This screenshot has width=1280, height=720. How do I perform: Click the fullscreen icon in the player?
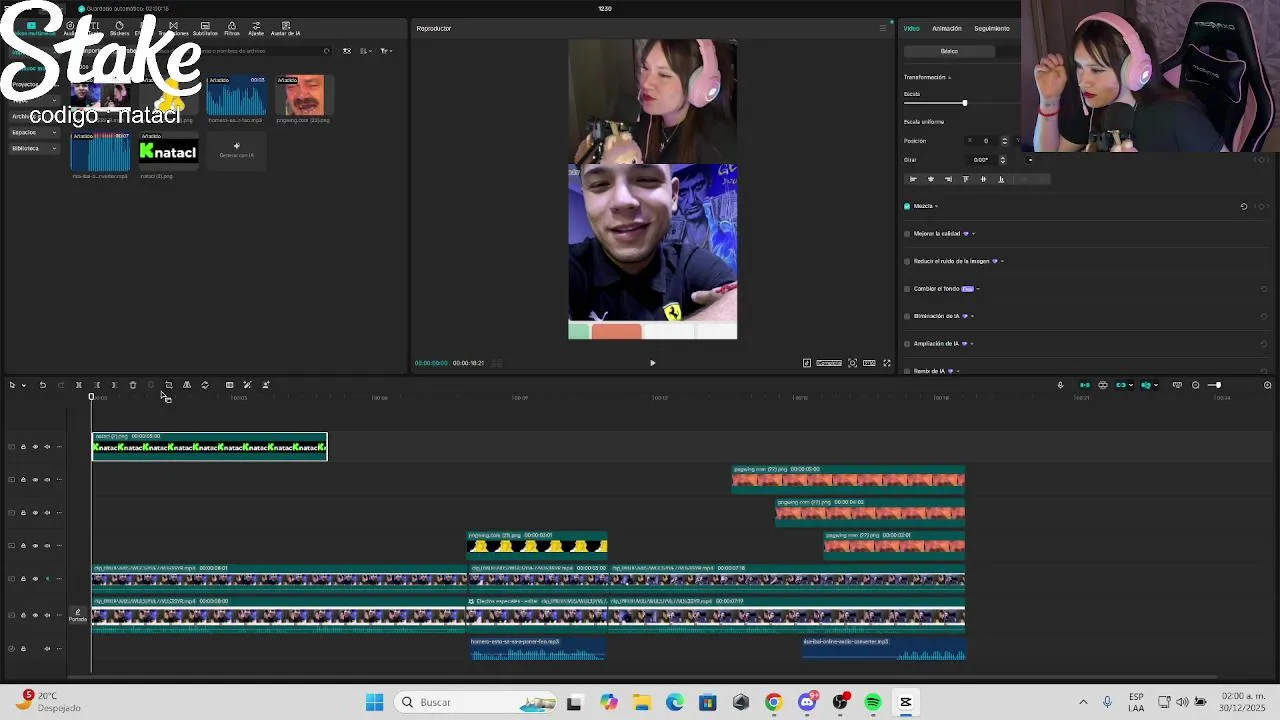pyautogui.click(x=886, y=363)
